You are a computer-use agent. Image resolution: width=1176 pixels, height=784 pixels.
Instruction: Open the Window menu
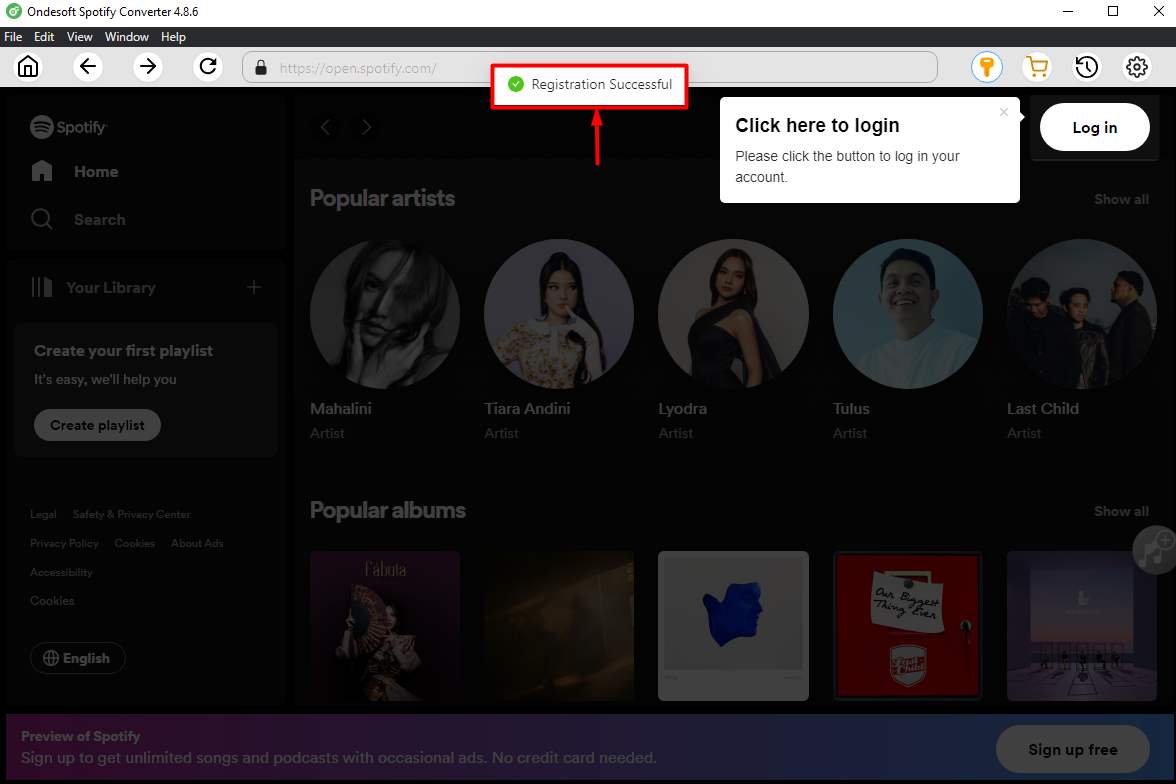127,37
